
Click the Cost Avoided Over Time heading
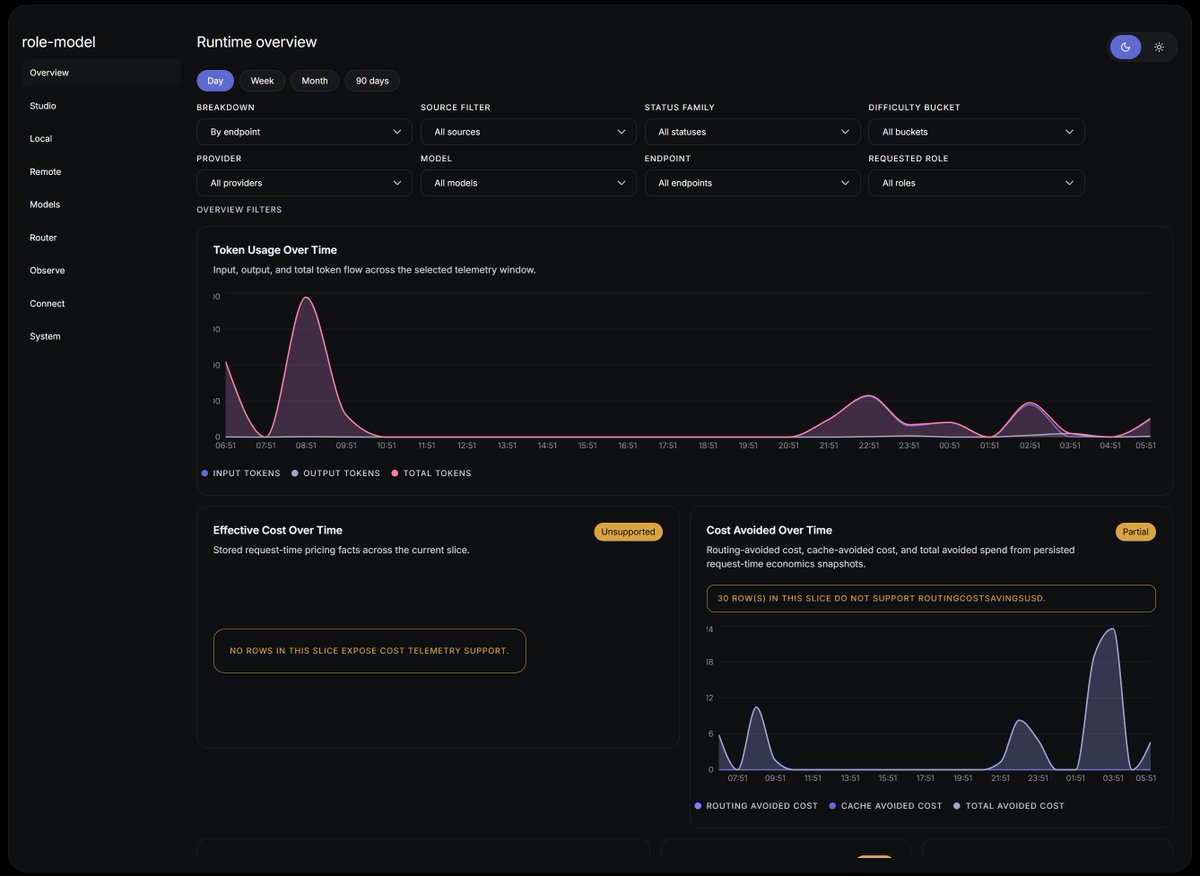[769, 530]
